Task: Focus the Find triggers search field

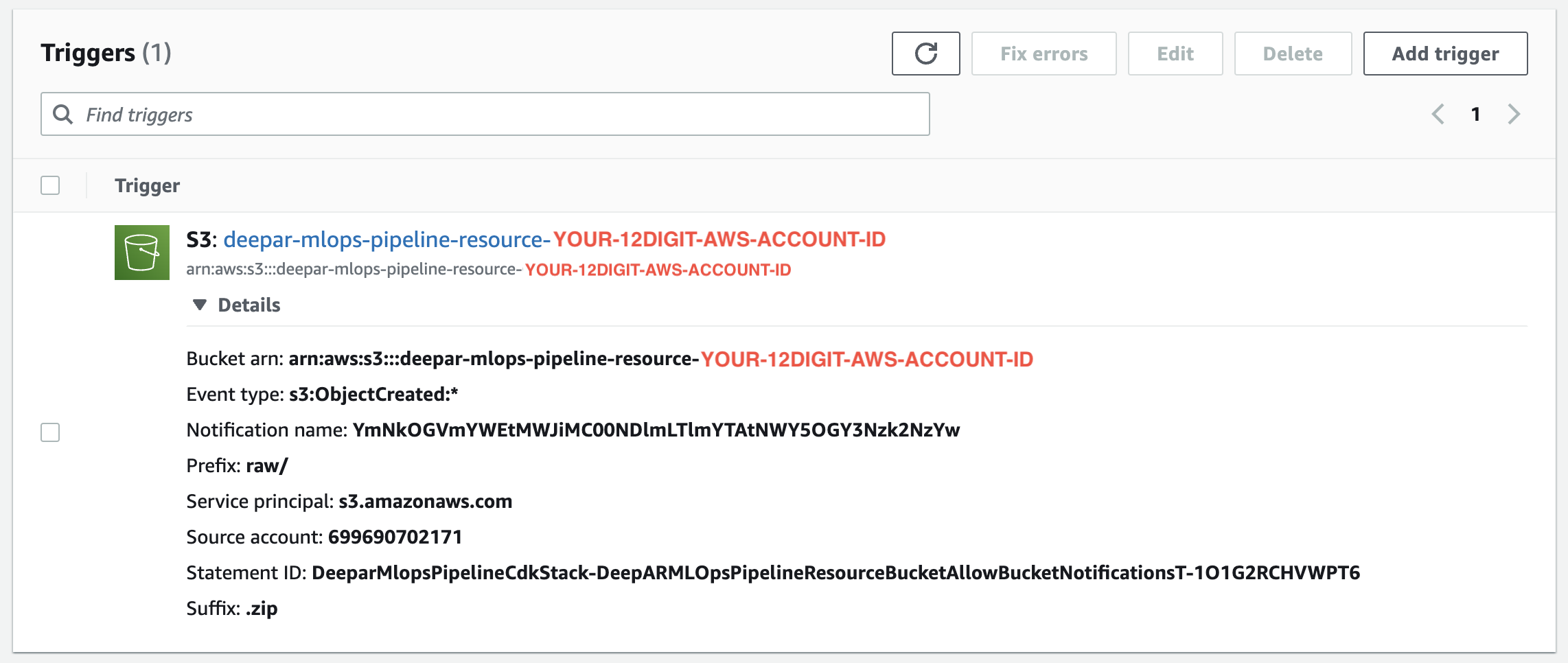Action: coord(485,114)
